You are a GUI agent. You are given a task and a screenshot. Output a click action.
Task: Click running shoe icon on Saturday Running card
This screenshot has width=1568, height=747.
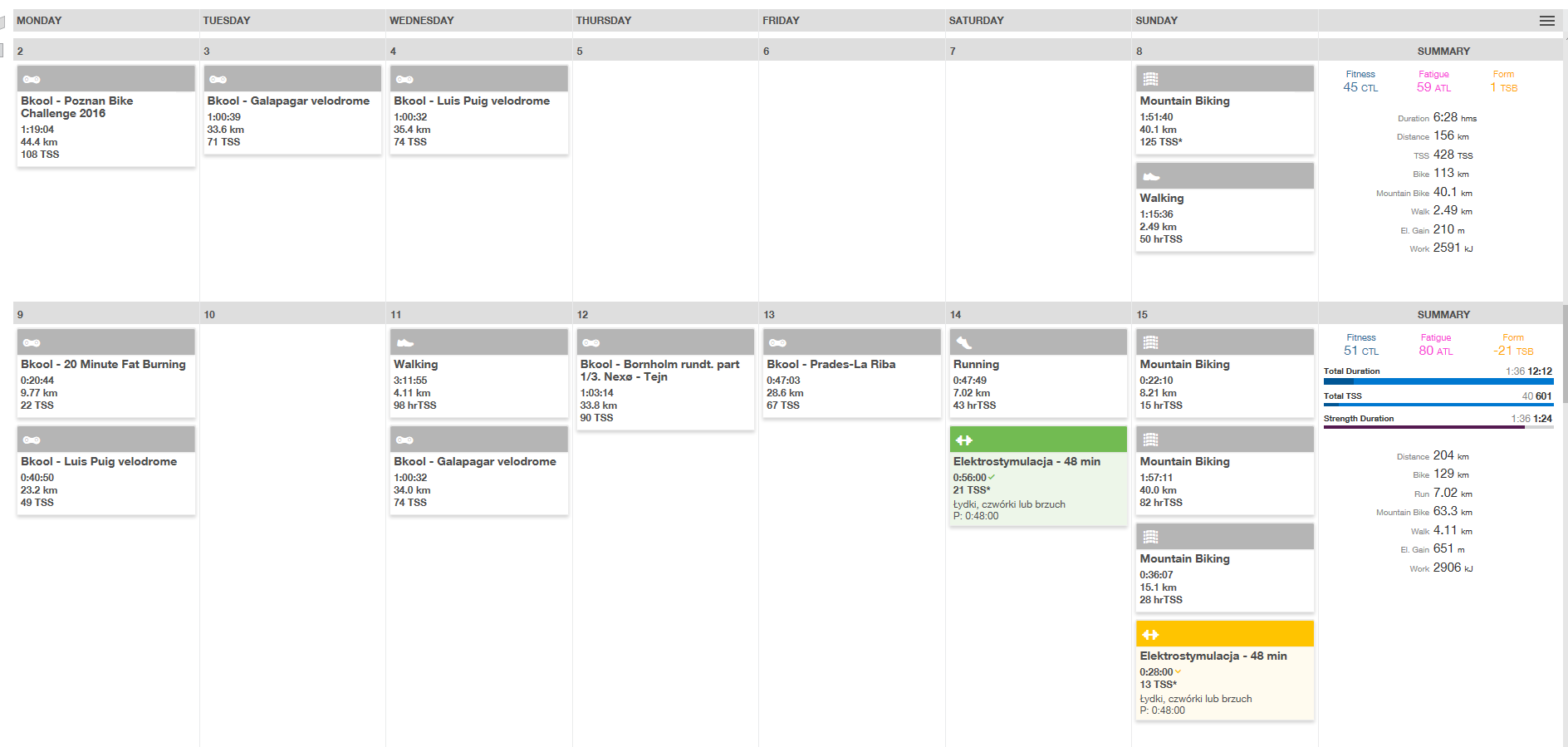click(964, 343)
